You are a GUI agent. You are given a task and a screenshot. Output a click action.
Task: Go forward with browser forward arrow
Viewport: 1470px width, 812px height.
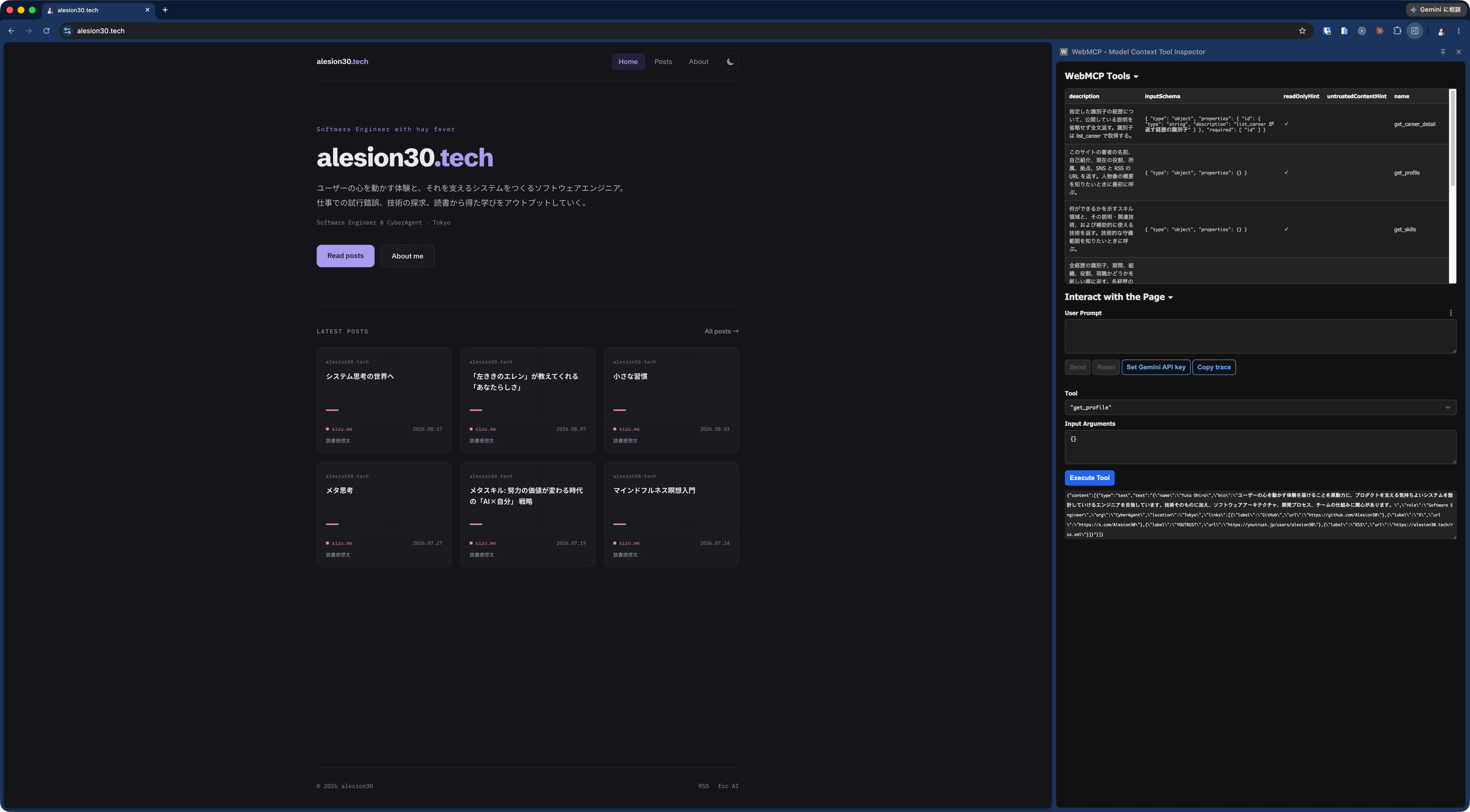(x=29, y=31)
